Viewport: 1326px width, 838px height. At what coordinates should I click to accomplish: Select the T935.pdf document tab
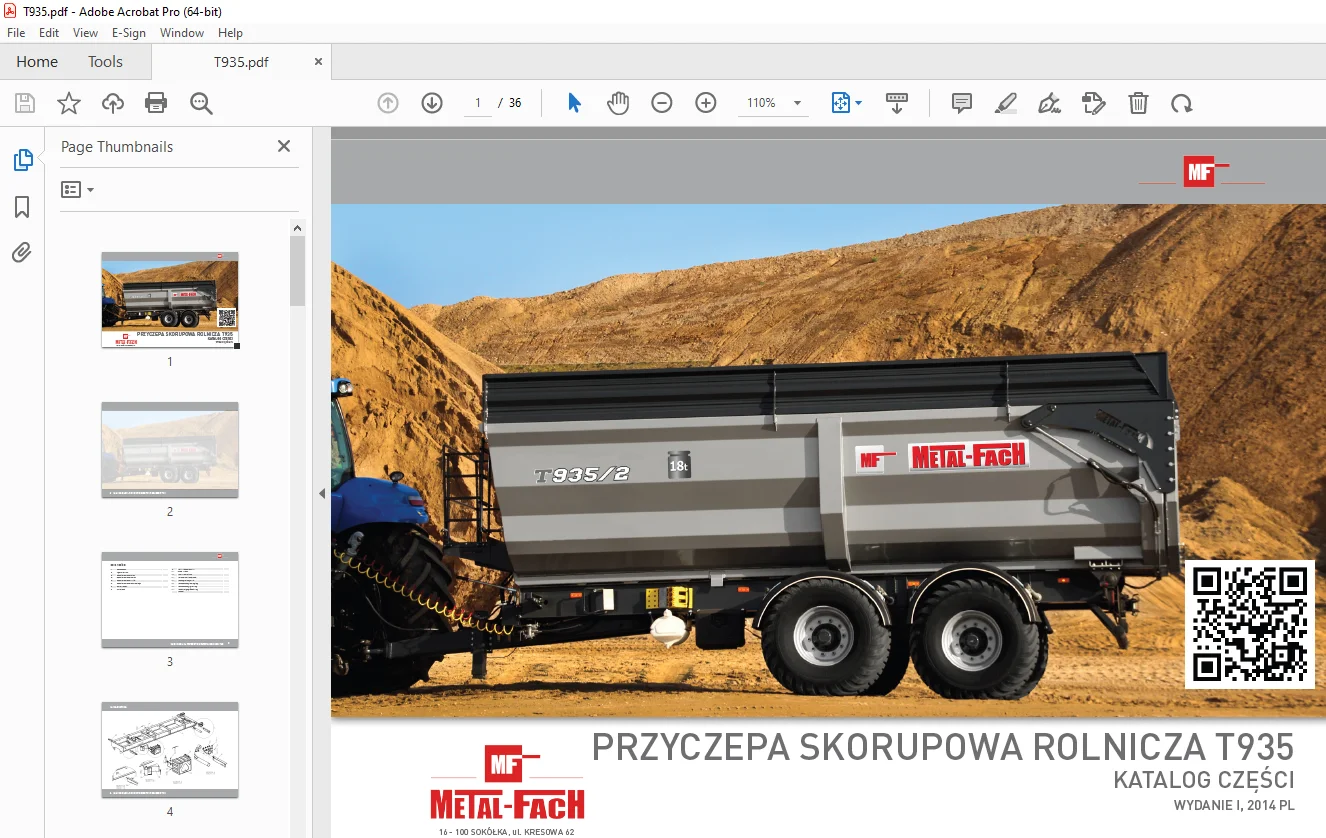(x=241, y=61)
